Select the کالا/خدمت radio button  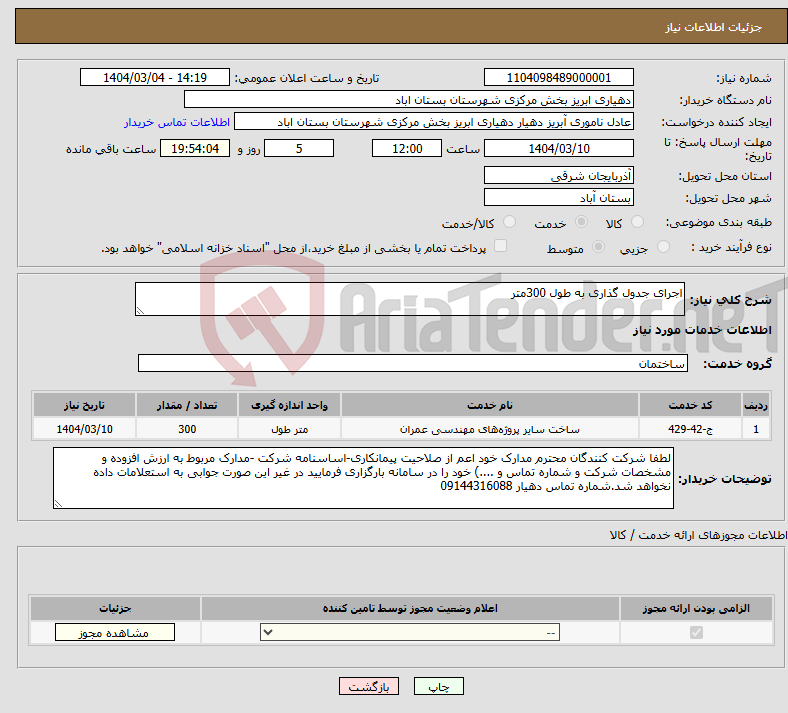click(510, 222)
